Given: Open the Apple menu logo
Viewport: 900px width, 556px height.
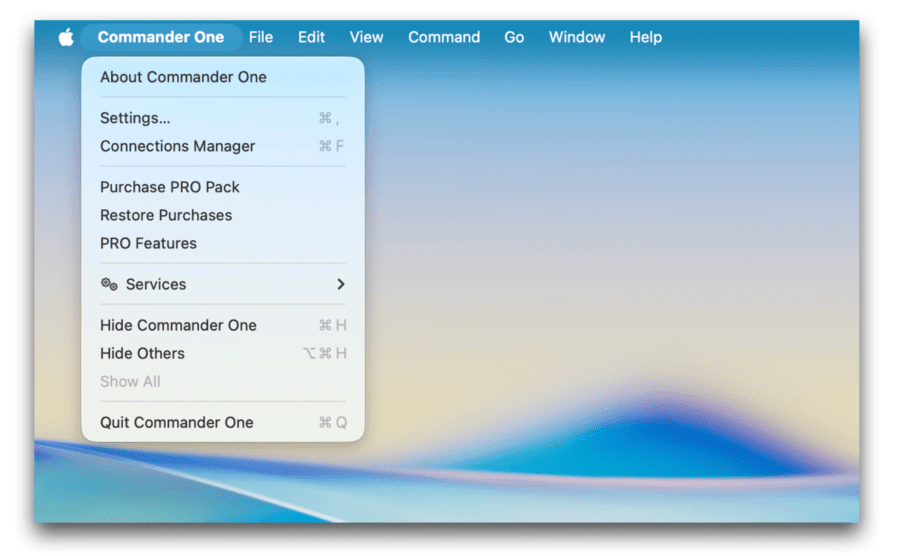Looking at the screenshot, I should coord(66,37).
